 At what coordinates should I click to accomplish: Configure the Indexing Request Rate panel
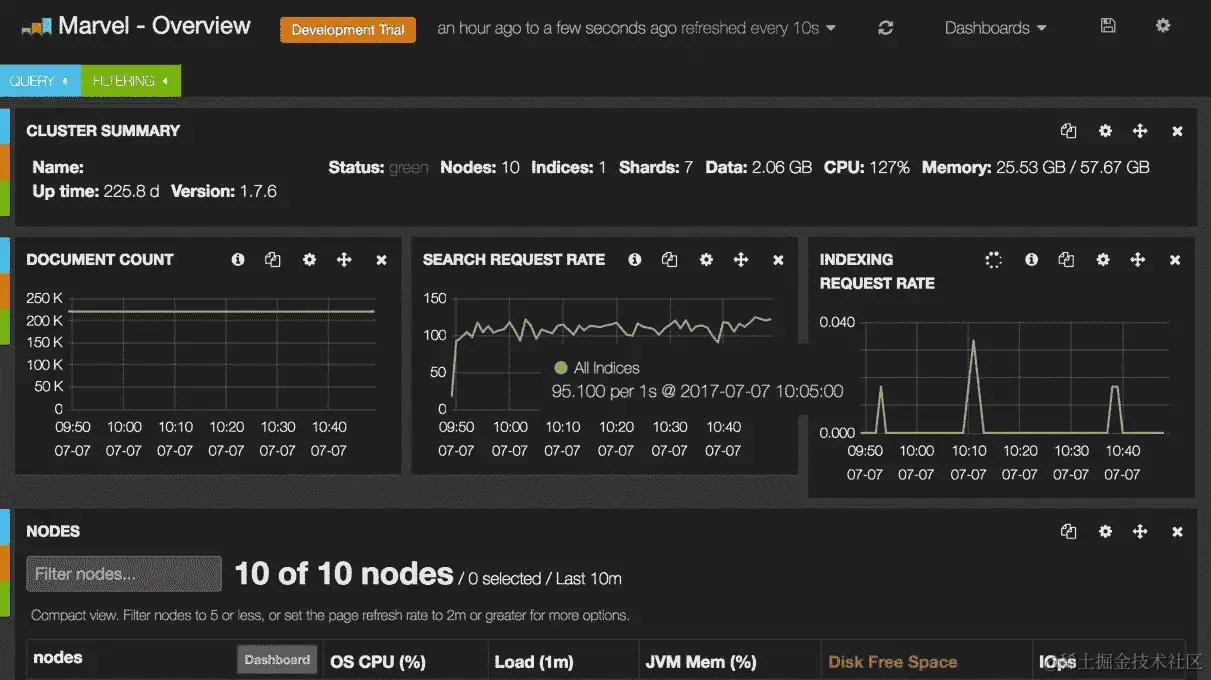coord(1103,259)
